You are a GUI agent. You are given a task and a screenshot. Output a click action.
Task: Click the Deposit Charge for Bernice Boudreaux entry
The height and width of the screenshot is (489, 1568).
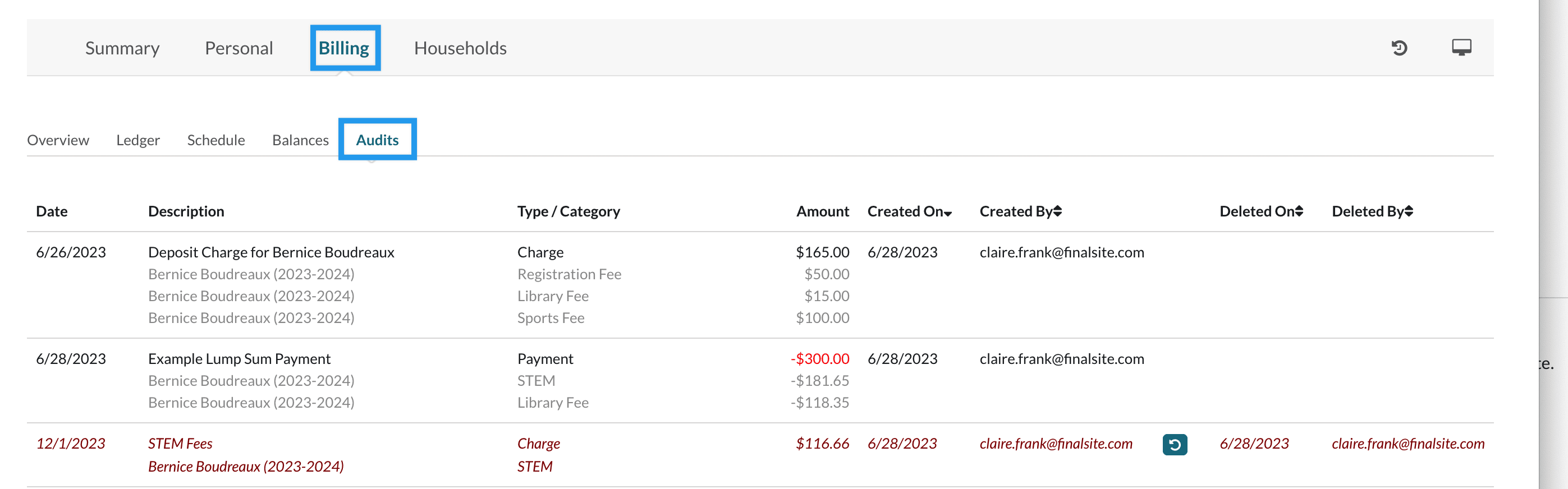pos(271,252)
